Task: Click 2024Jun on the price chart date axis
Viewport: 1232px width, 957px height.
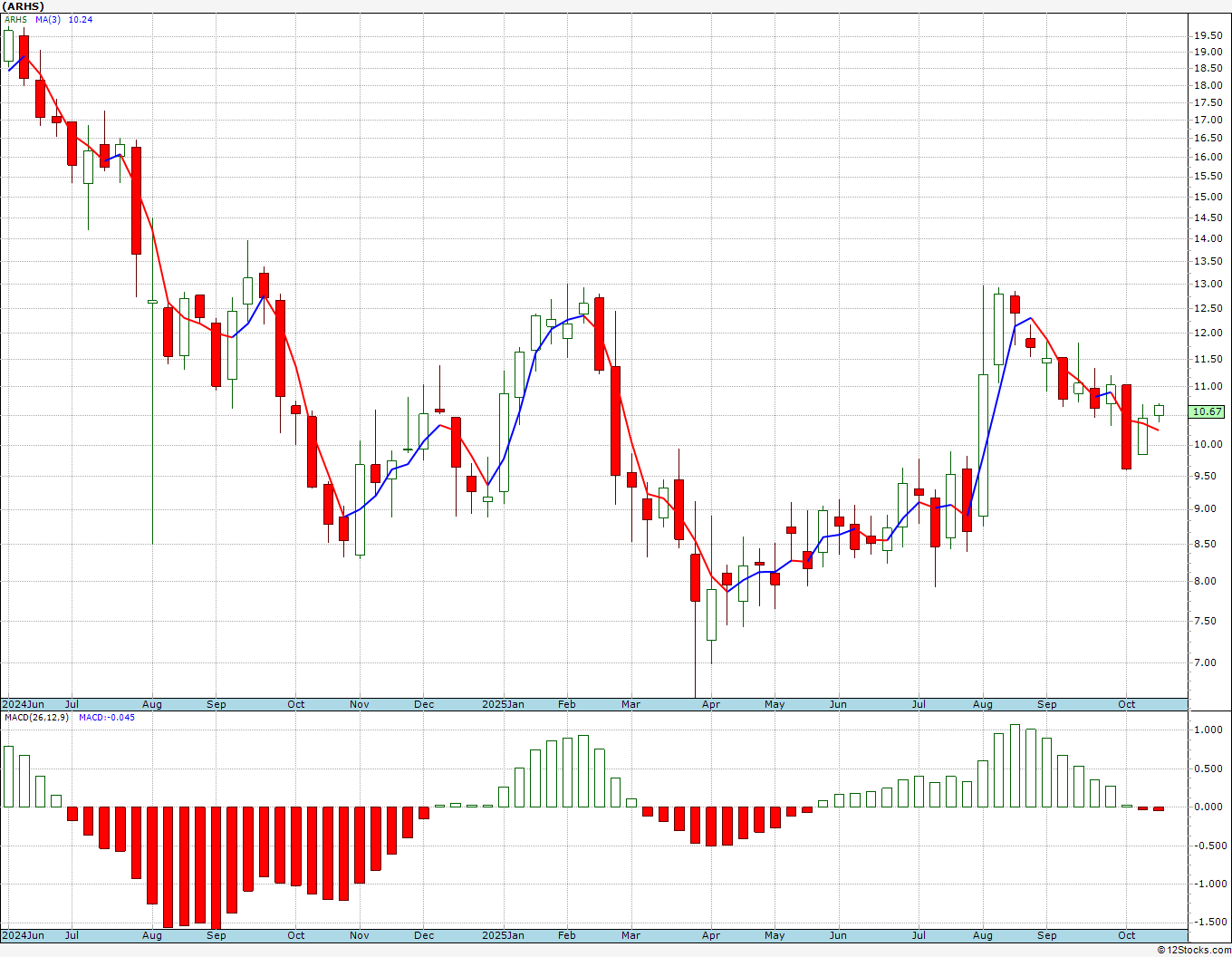Action: tap(23, 704)
